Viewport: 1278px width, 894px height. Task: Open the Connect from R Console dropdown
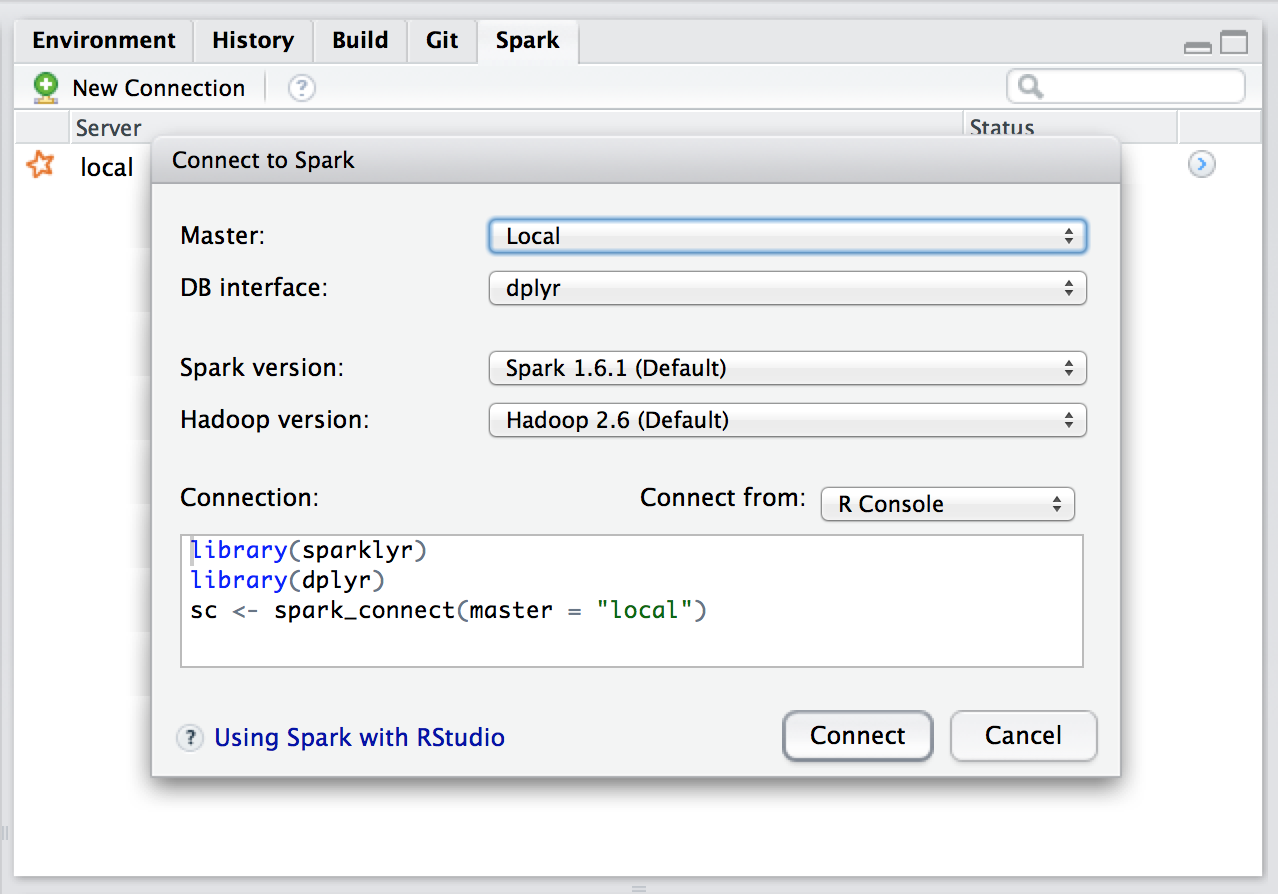(948, 504)
